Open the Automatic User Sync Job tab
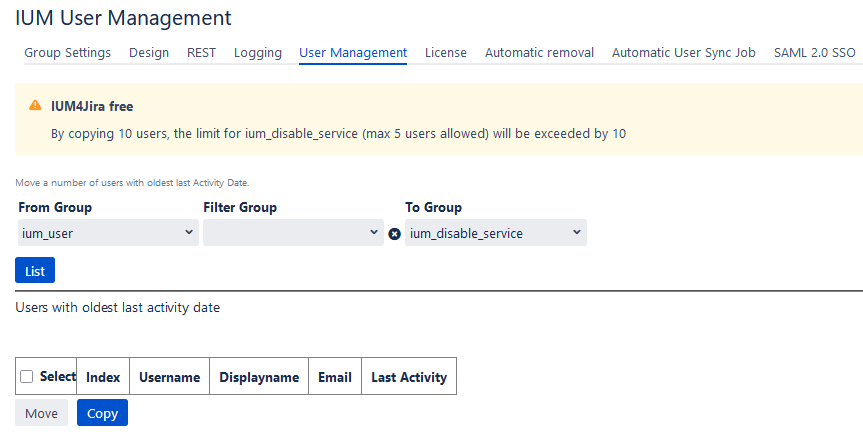This screenshot has height=438, width=863. pos(683,53)
